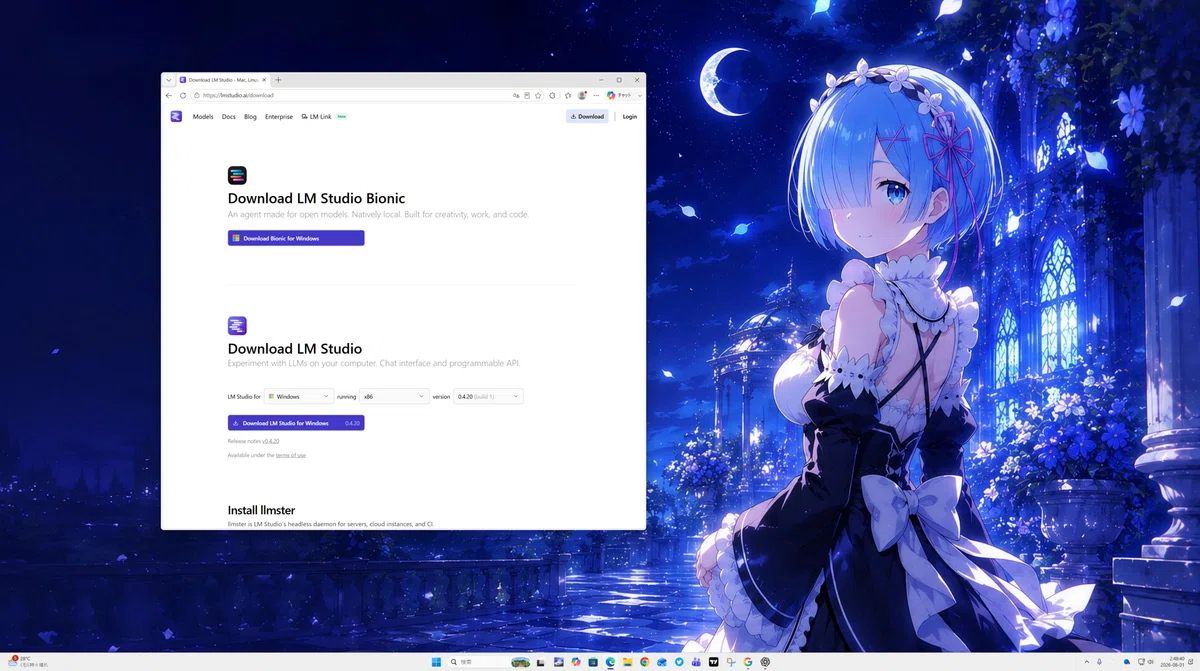
Task: Click the microphone icon in system tray
Action: coord(1100,662)
